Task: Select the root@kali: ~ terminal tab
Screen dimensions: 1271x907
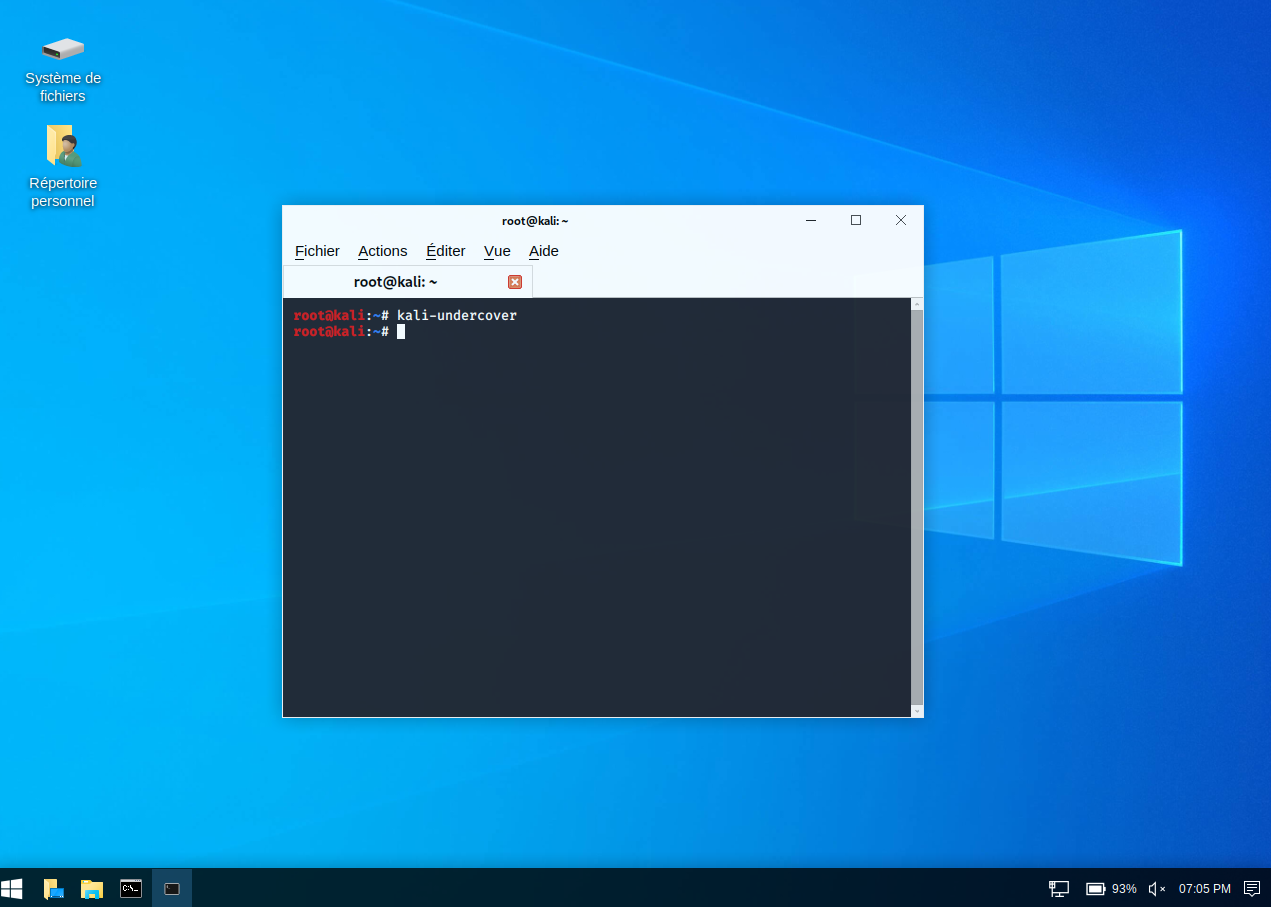Action: 396,282
